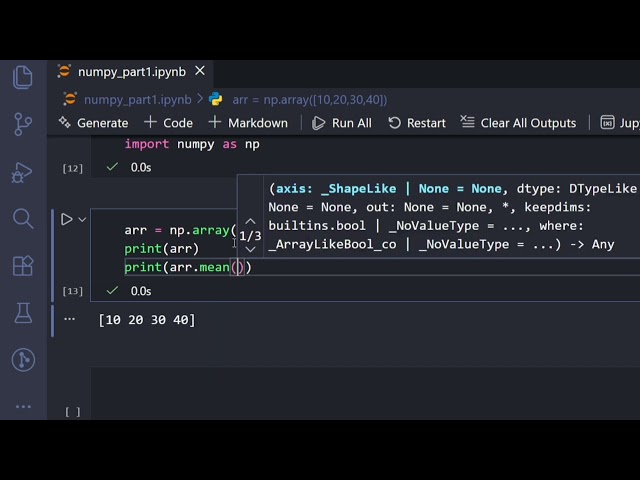Open the Source Control view
Viewport: 640px width, 480px height.
coord(23,124)
